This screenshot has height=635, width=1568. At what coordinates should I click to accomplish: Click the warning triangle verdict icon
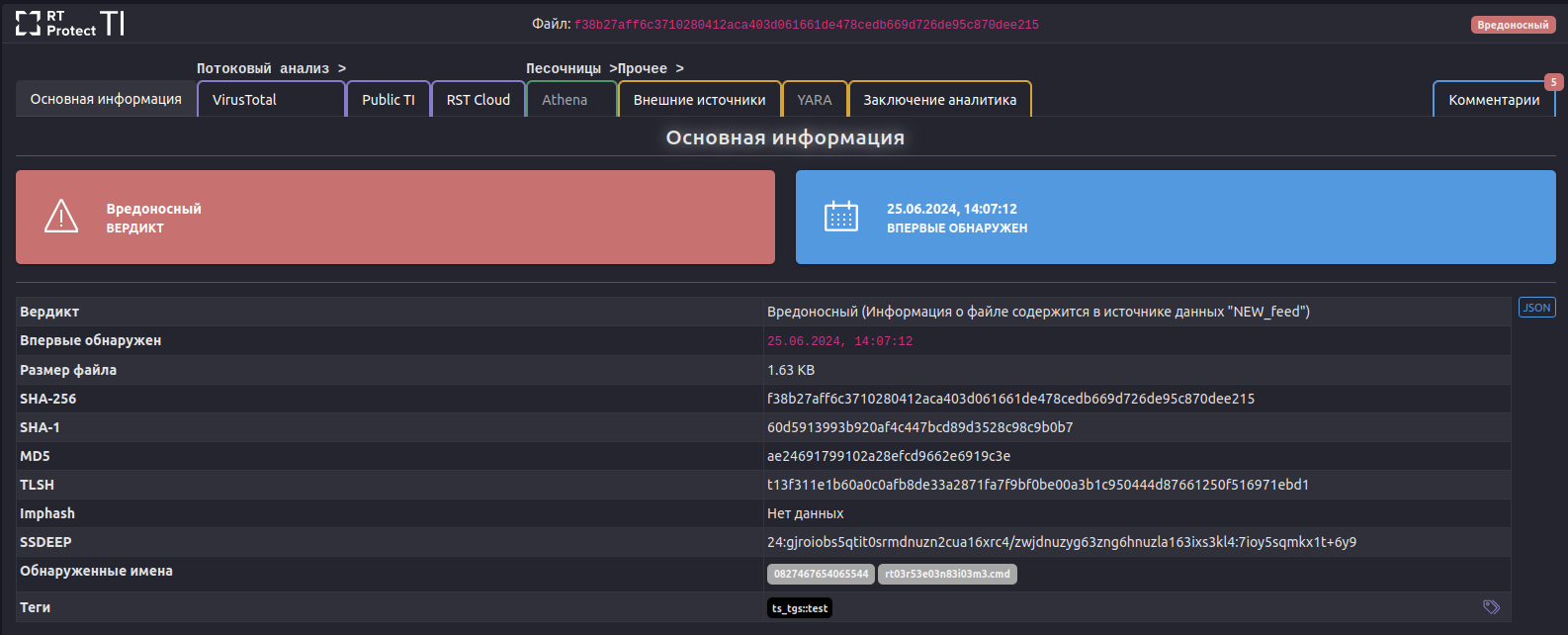point(61,216)
